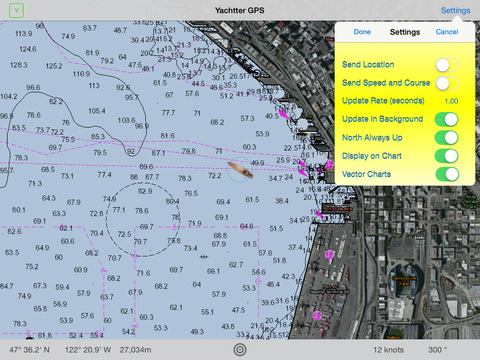The height and width of the screenshot is (360, 480).
Task: Switch off Vector Charts
Action: (x=447, y=174)
